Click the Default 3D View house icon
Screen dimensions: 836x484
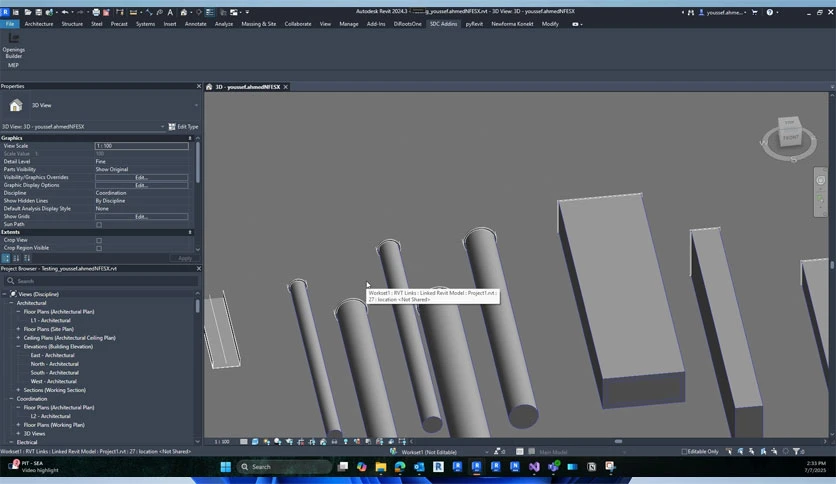183,12
